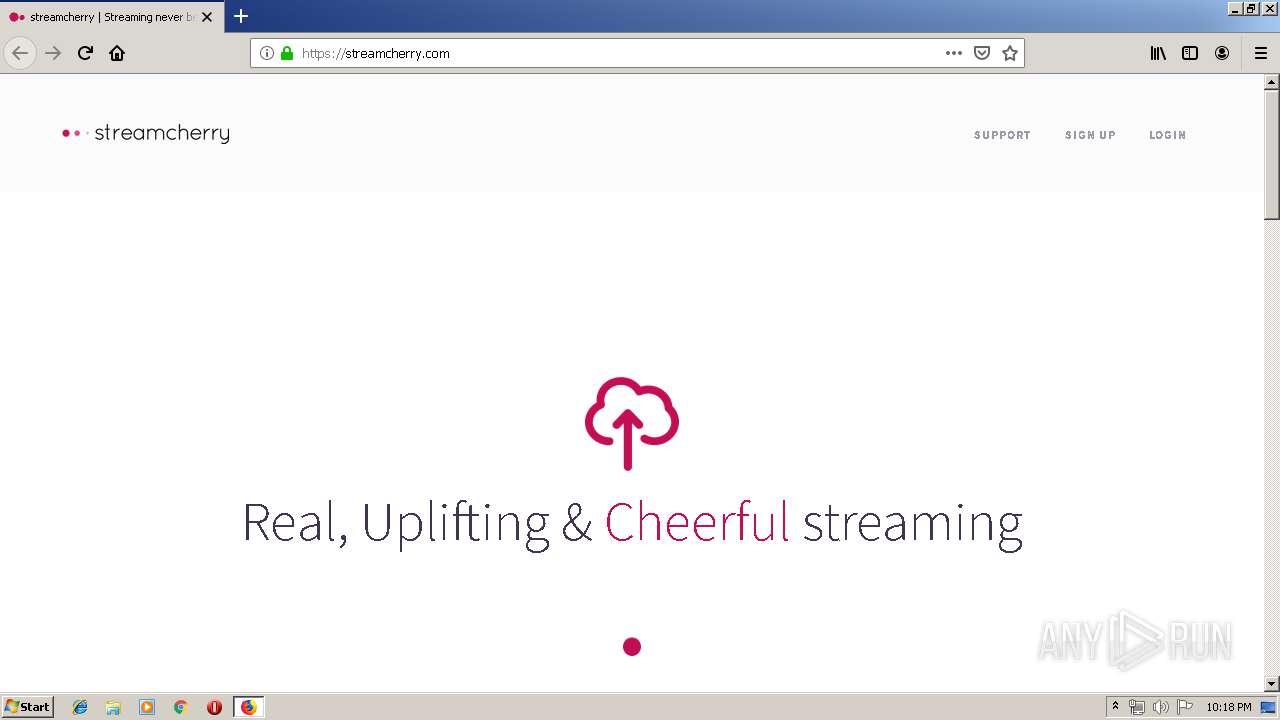The image size is (1280, 720).
Task: Launch Chrome from the taskbar
Action: click(x=180, y=707)
